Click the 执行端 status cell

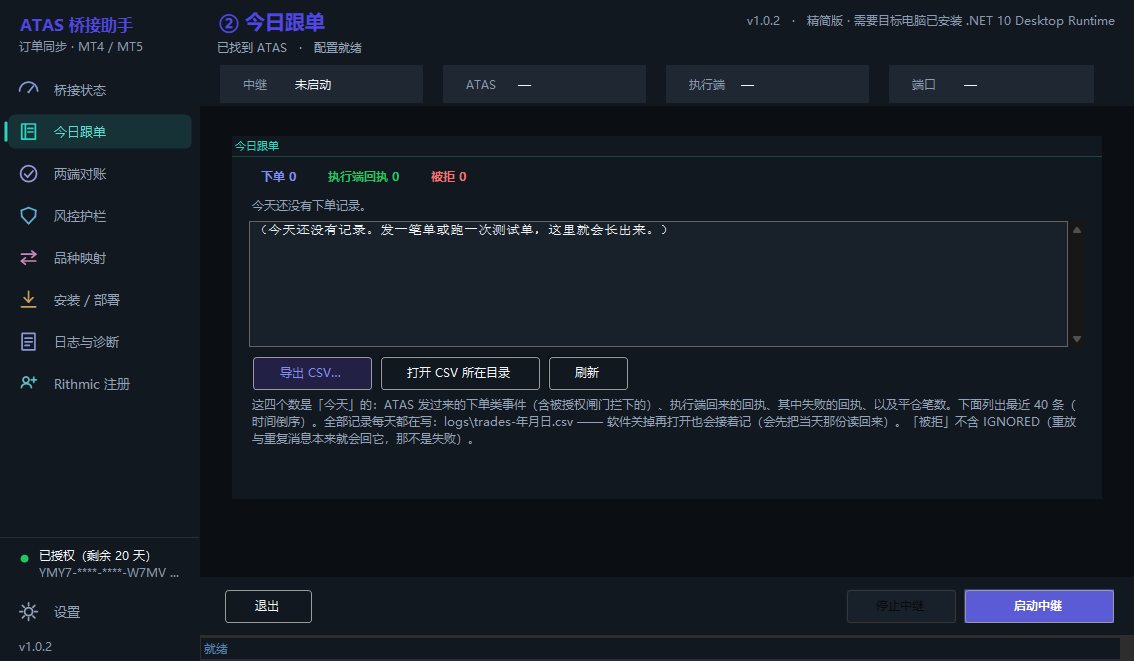point(767,85)
